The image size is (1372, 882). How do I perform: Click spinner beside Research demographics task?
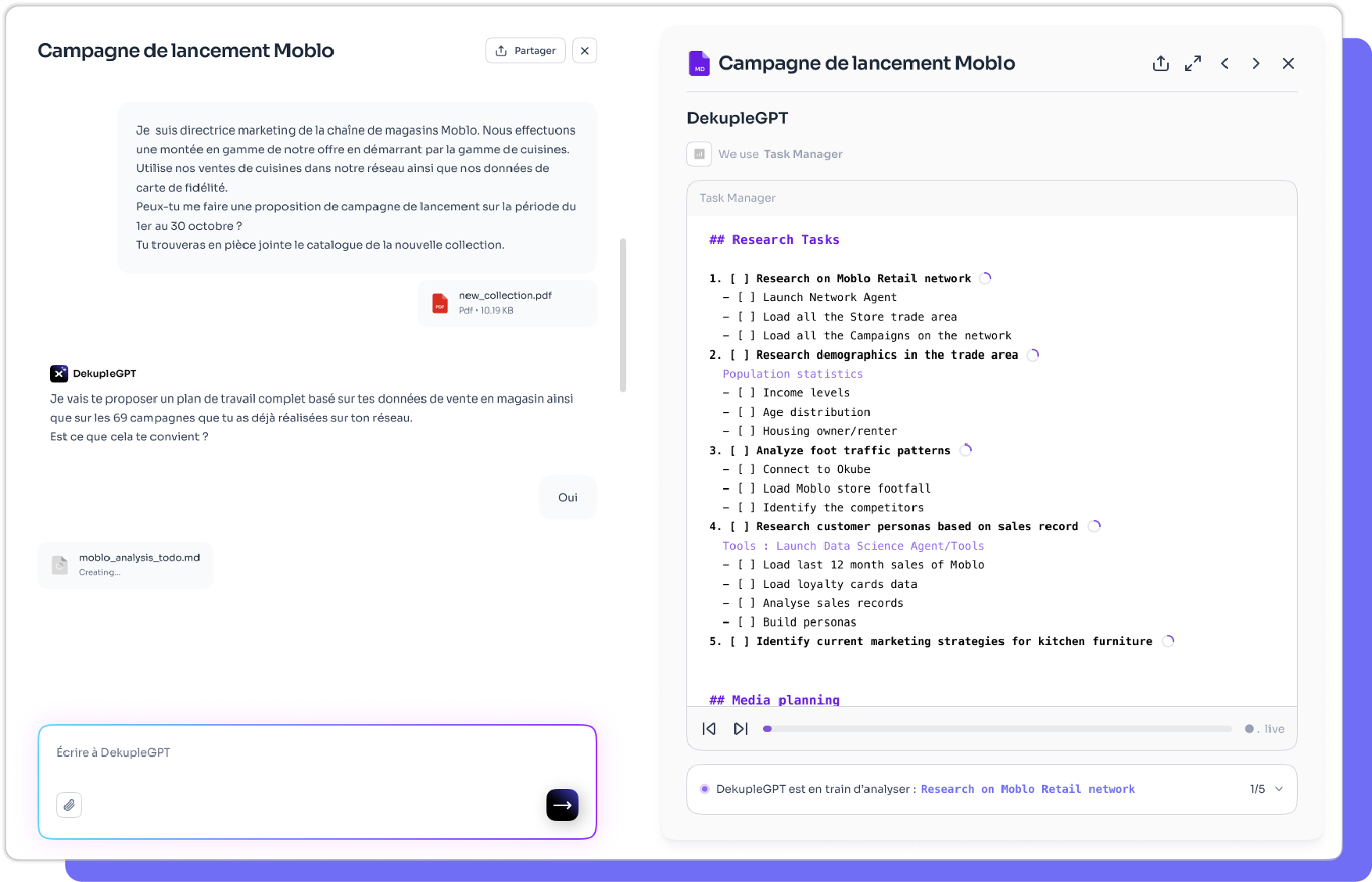(x=1033, y=354)
